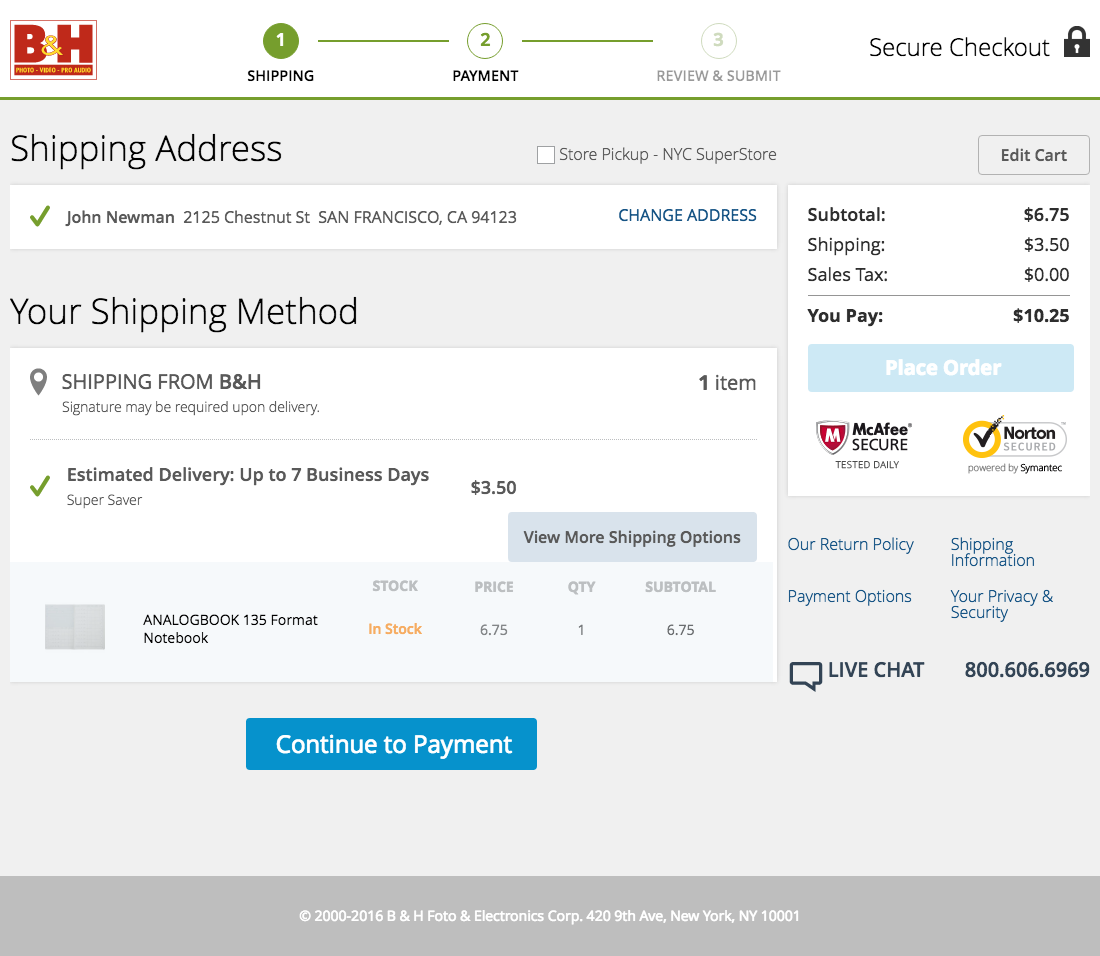Click the Place Order button

point(940,367)
